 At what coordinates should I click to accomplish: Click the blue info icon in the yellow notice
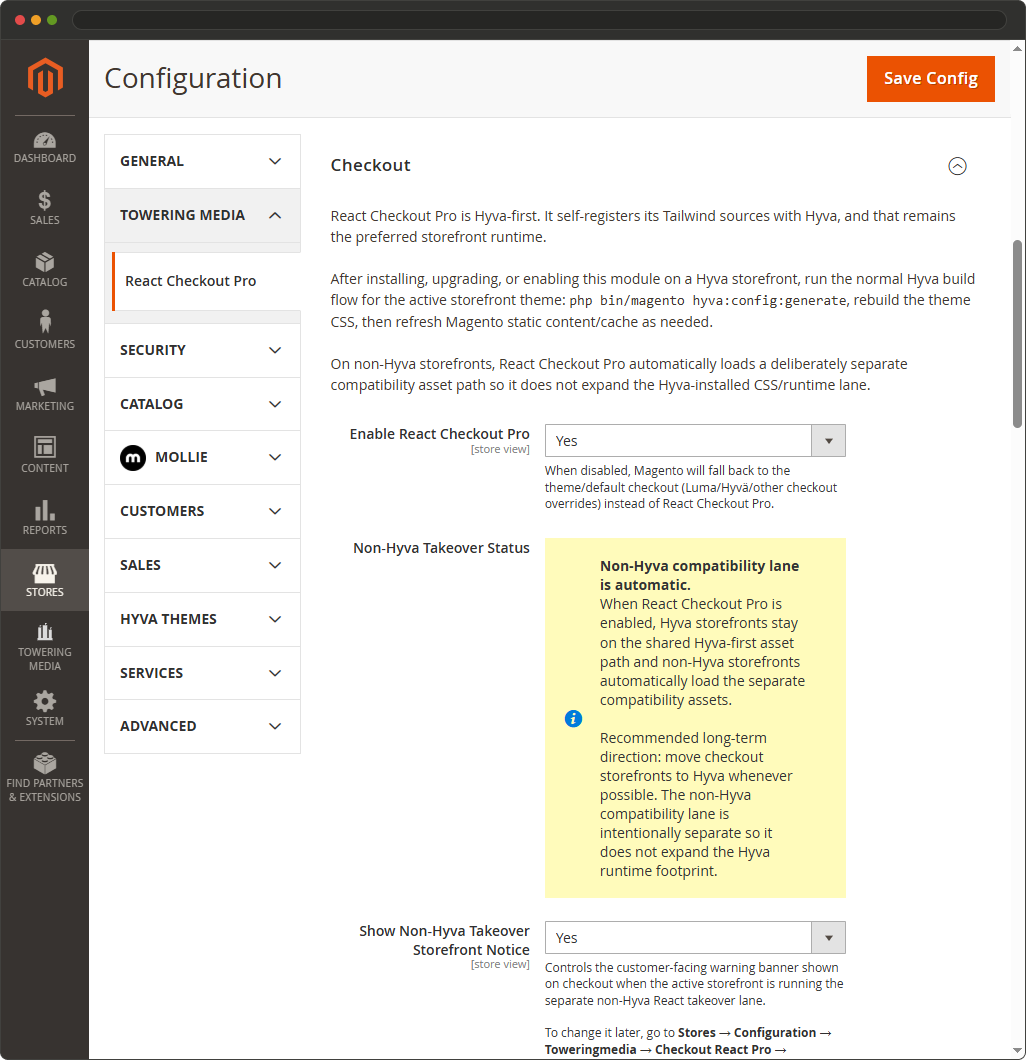point(573,719)
